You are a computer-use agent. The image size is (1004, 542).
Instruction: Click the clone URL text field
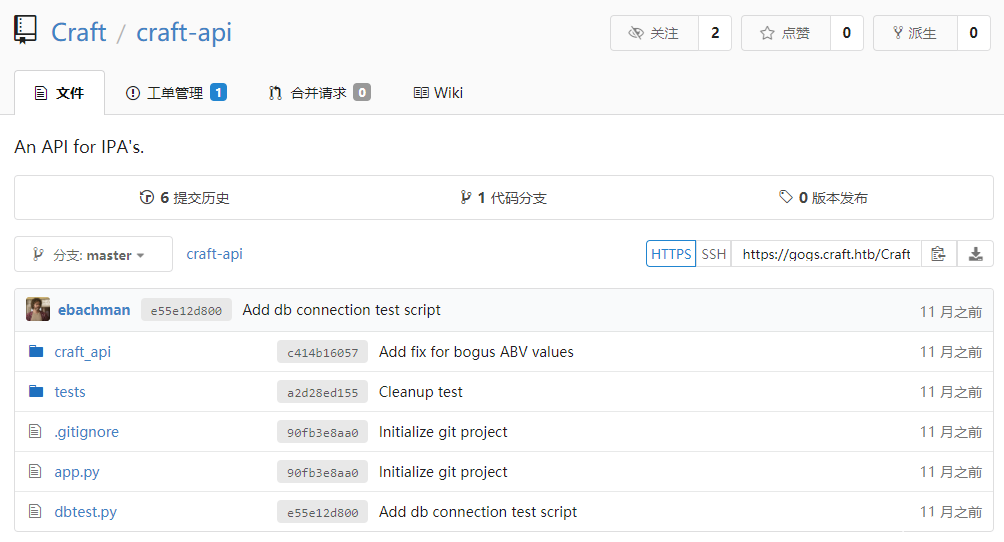pyautogui.click(x=826, y=254)
